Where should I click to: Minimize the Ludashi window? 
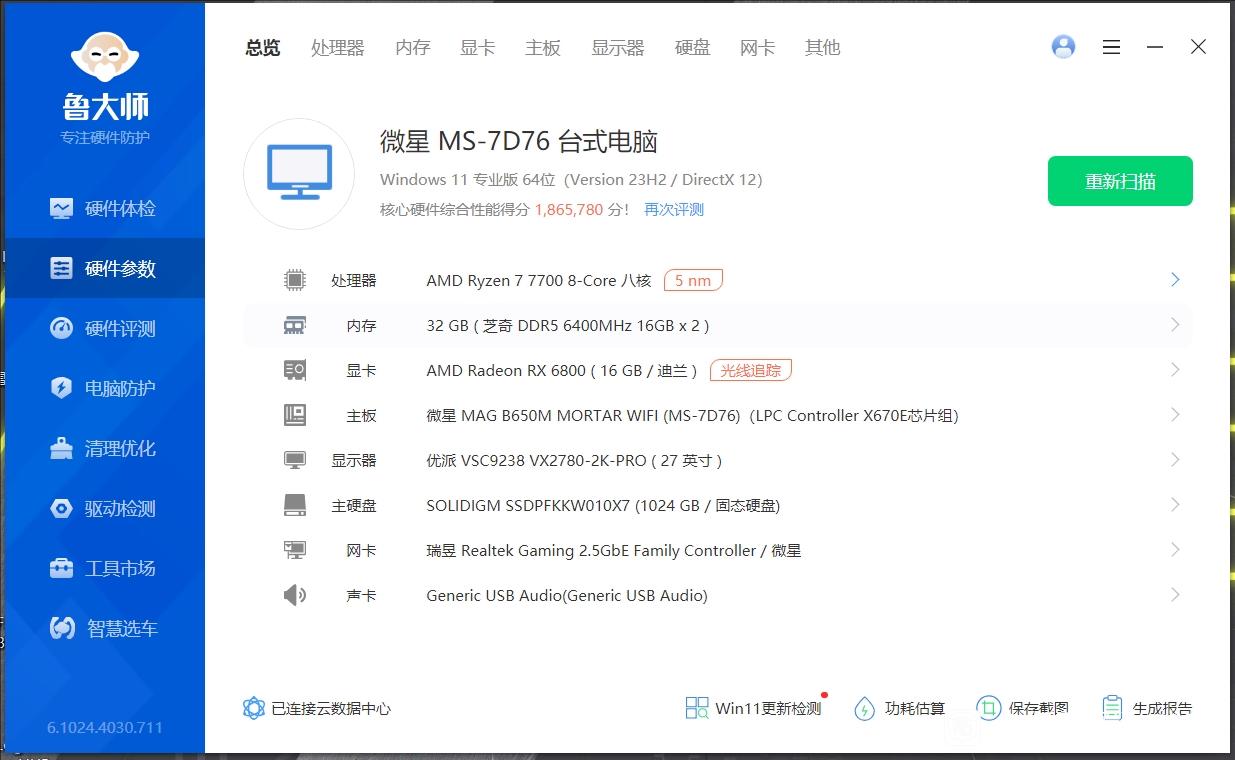pyautogui.click(x=1155, y=47)
